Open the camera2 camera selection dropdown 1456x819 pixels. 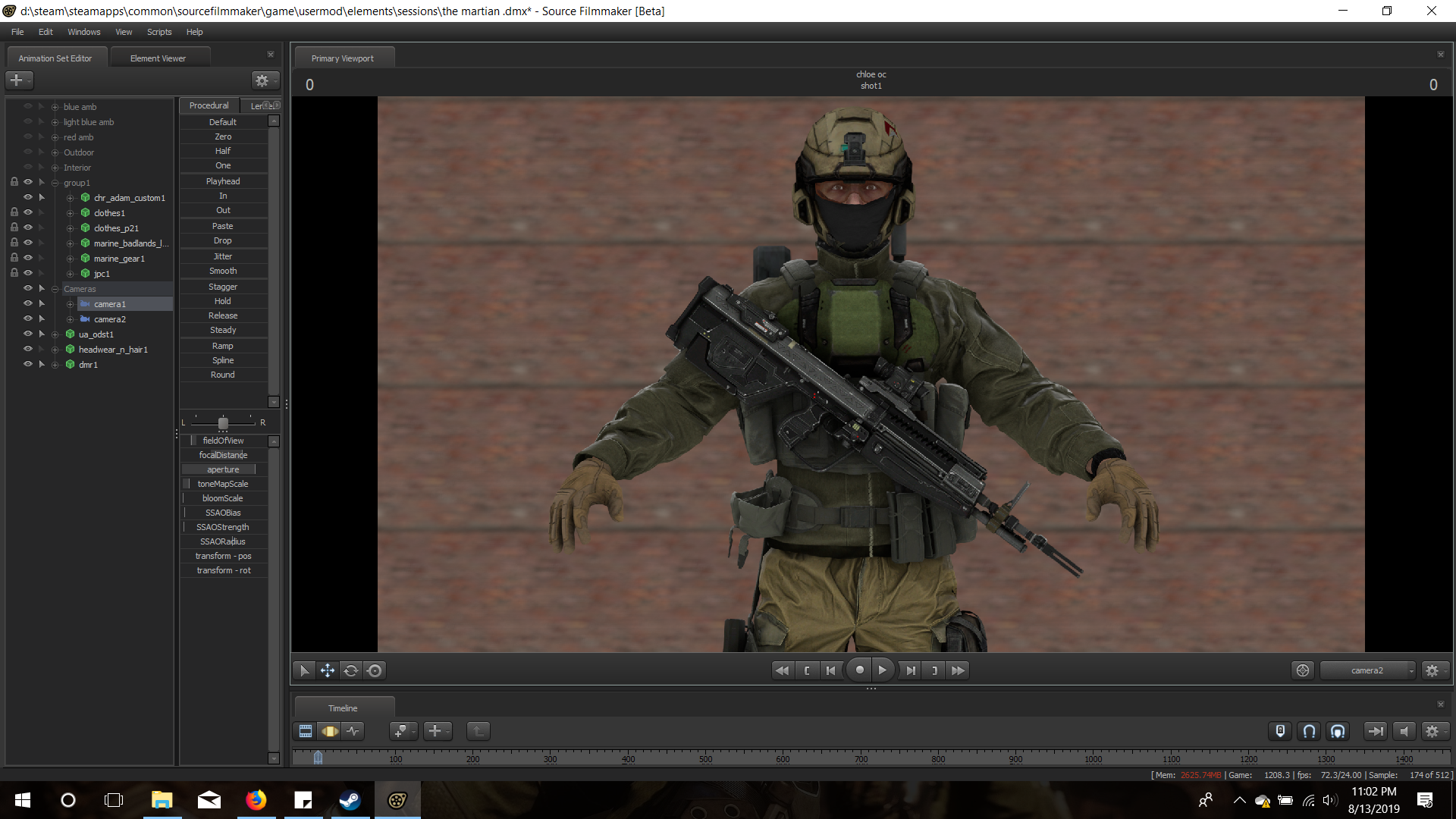pyautogui.click(x=1367, y=670)
